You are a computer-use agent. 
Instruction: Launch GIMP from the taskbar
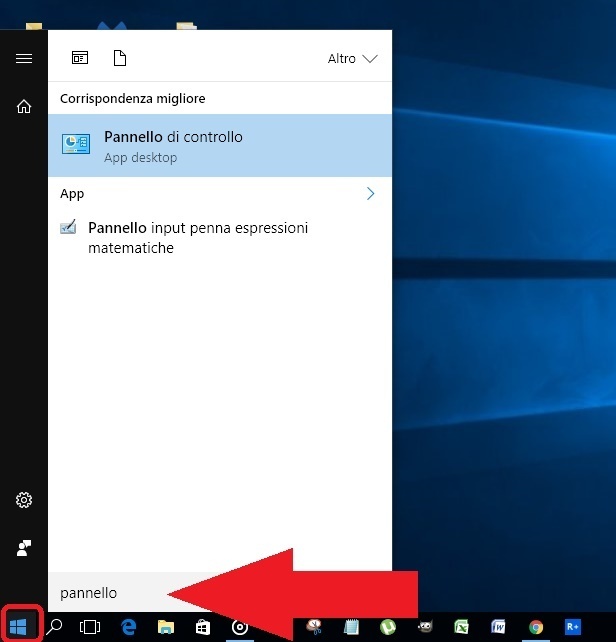pyautogui.click(x=425, y=626)
